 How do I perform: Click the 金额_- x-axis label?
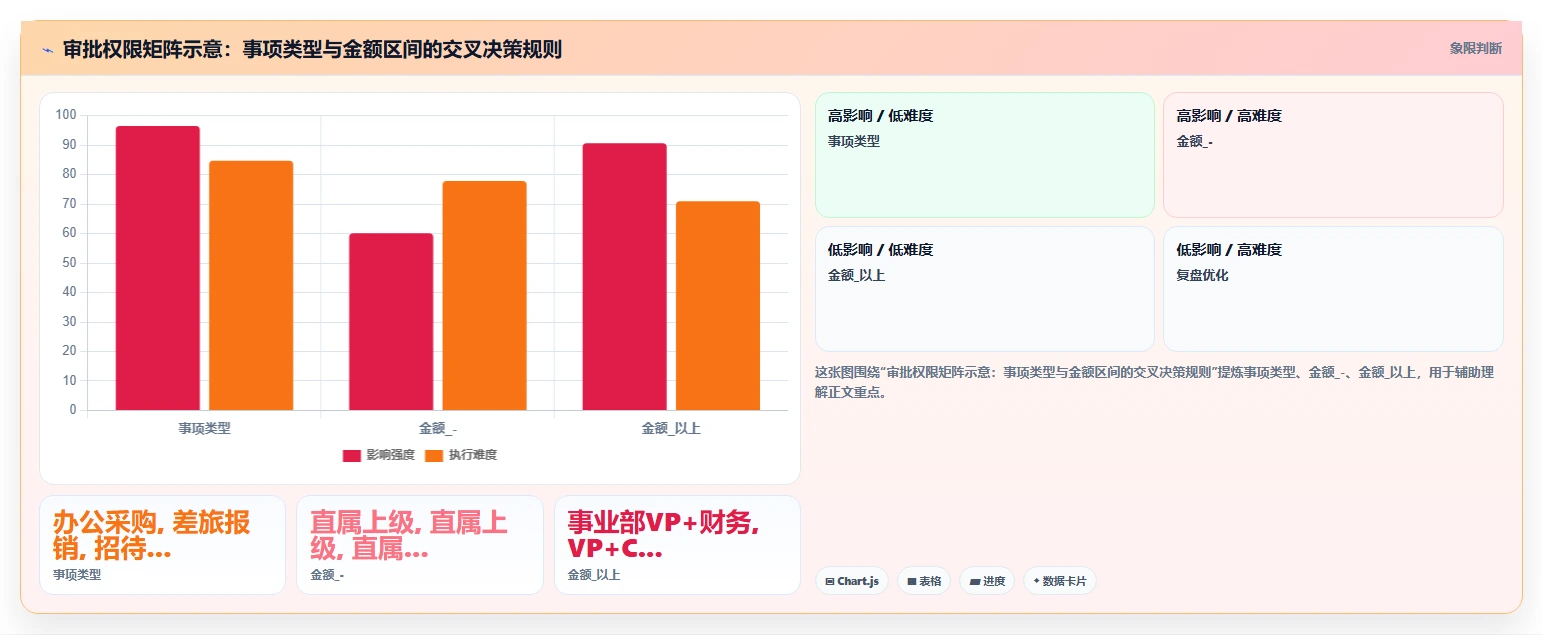[x=438, y=428]
